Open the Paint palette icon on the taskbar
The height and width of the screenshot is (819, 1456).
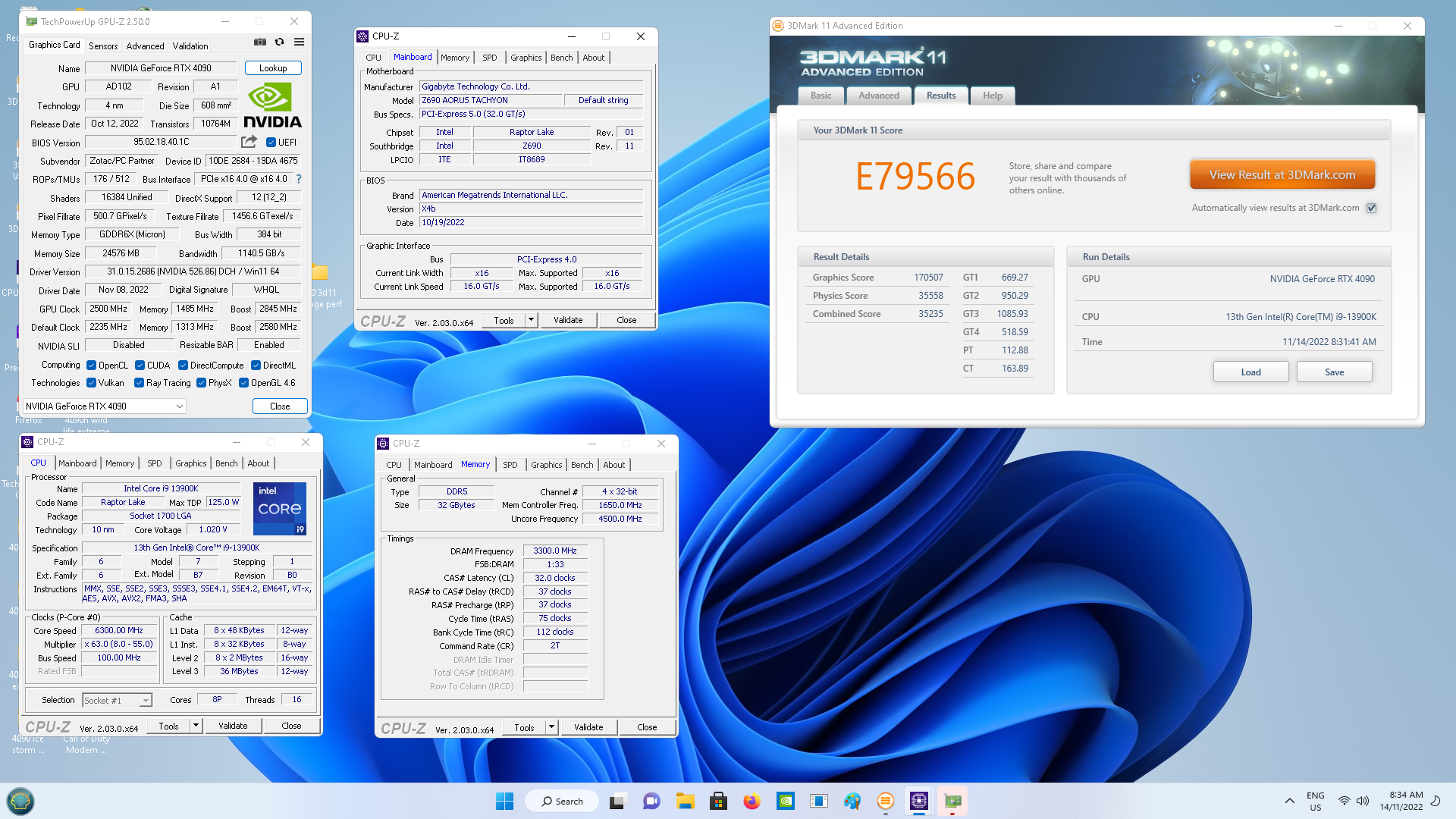tap(852, 801)
